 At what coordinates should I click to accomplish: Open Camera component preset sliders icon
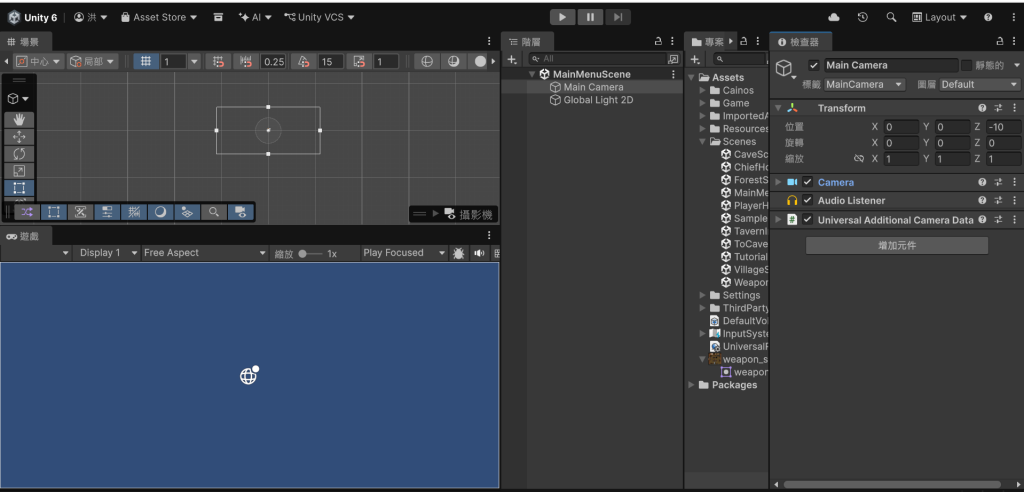tap(998, 182)
